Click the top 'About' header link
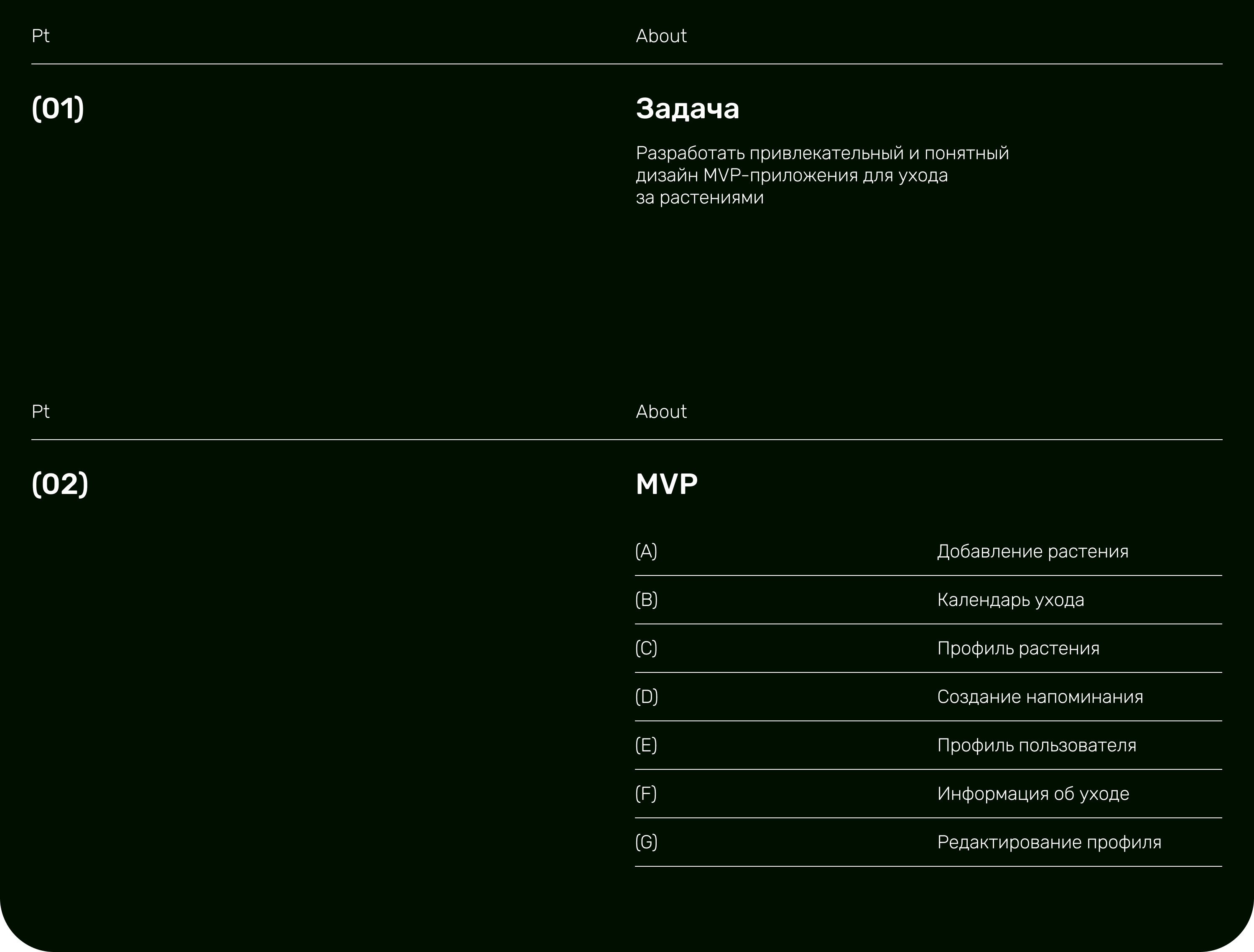The image size is (1254, 952). point(660,36)
